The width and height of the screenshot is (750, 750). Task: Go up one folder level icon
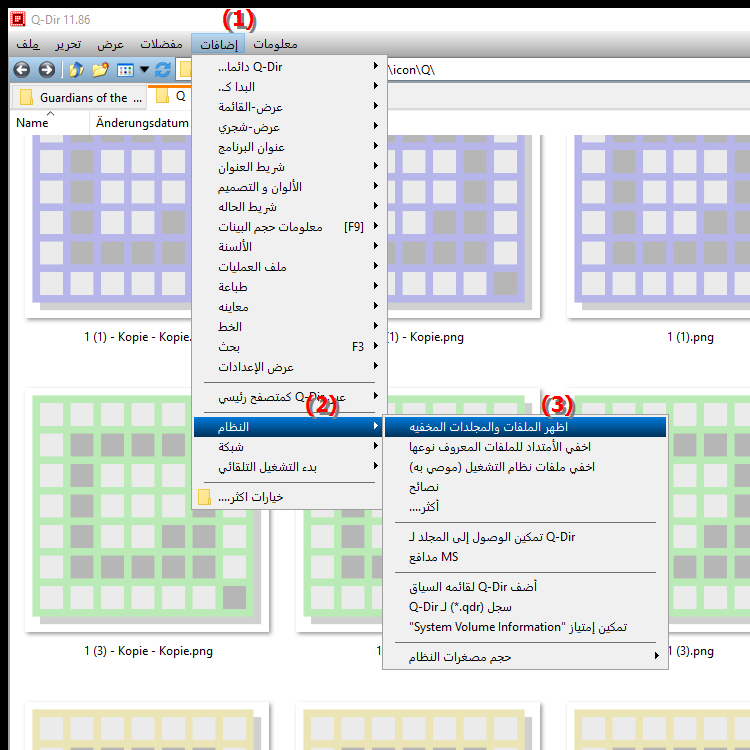(76, 70)
